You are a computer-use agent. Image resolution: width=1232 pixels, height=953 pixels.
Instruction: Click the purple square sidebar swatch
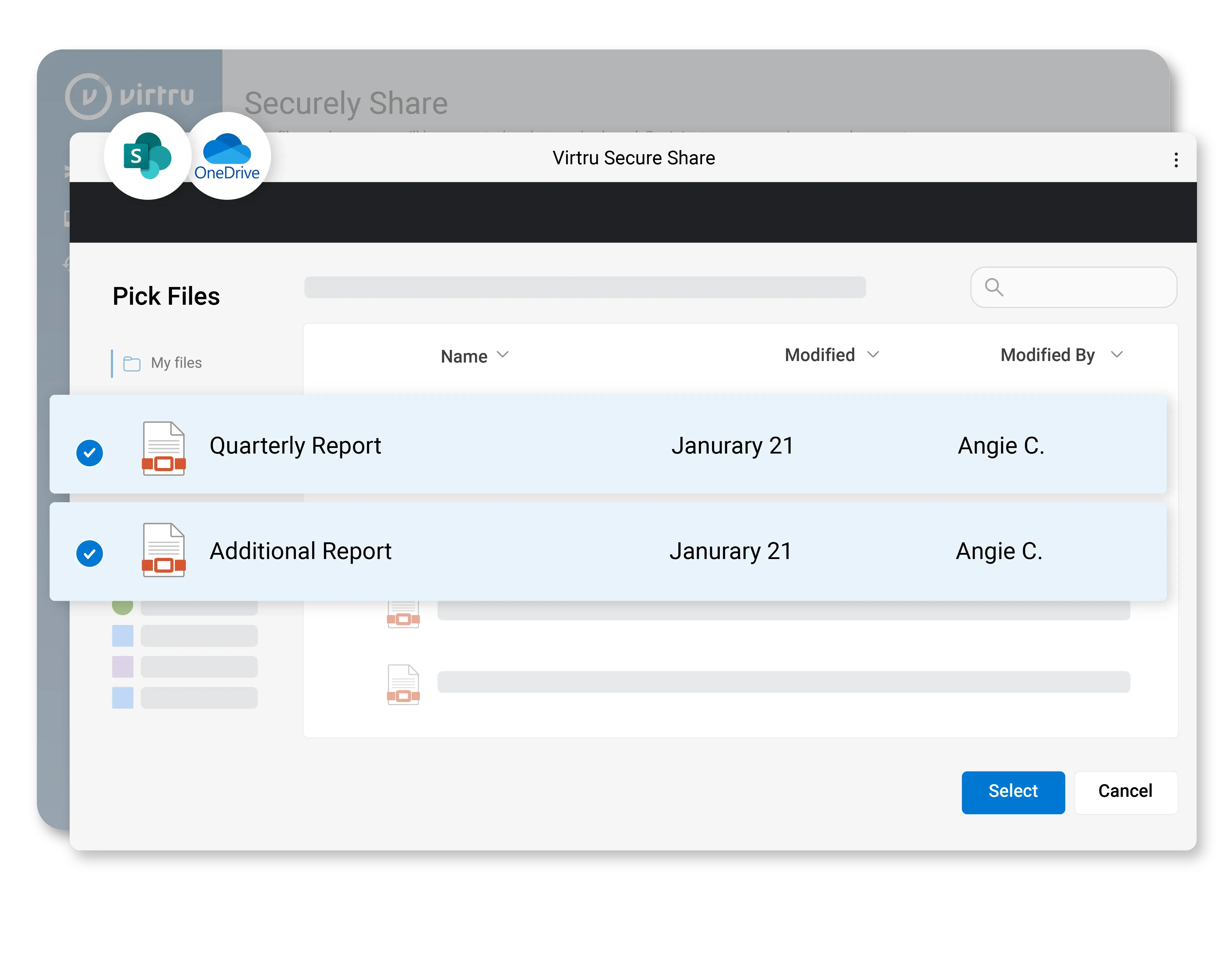[x=122, y=667]
